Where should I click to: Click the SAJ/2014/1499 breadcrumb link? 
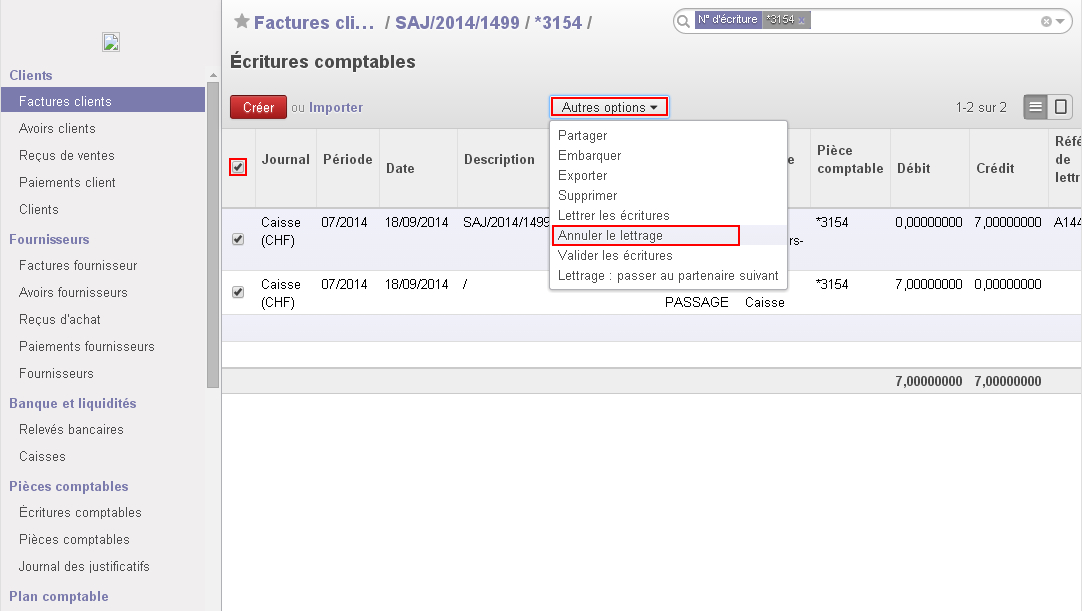457,22
